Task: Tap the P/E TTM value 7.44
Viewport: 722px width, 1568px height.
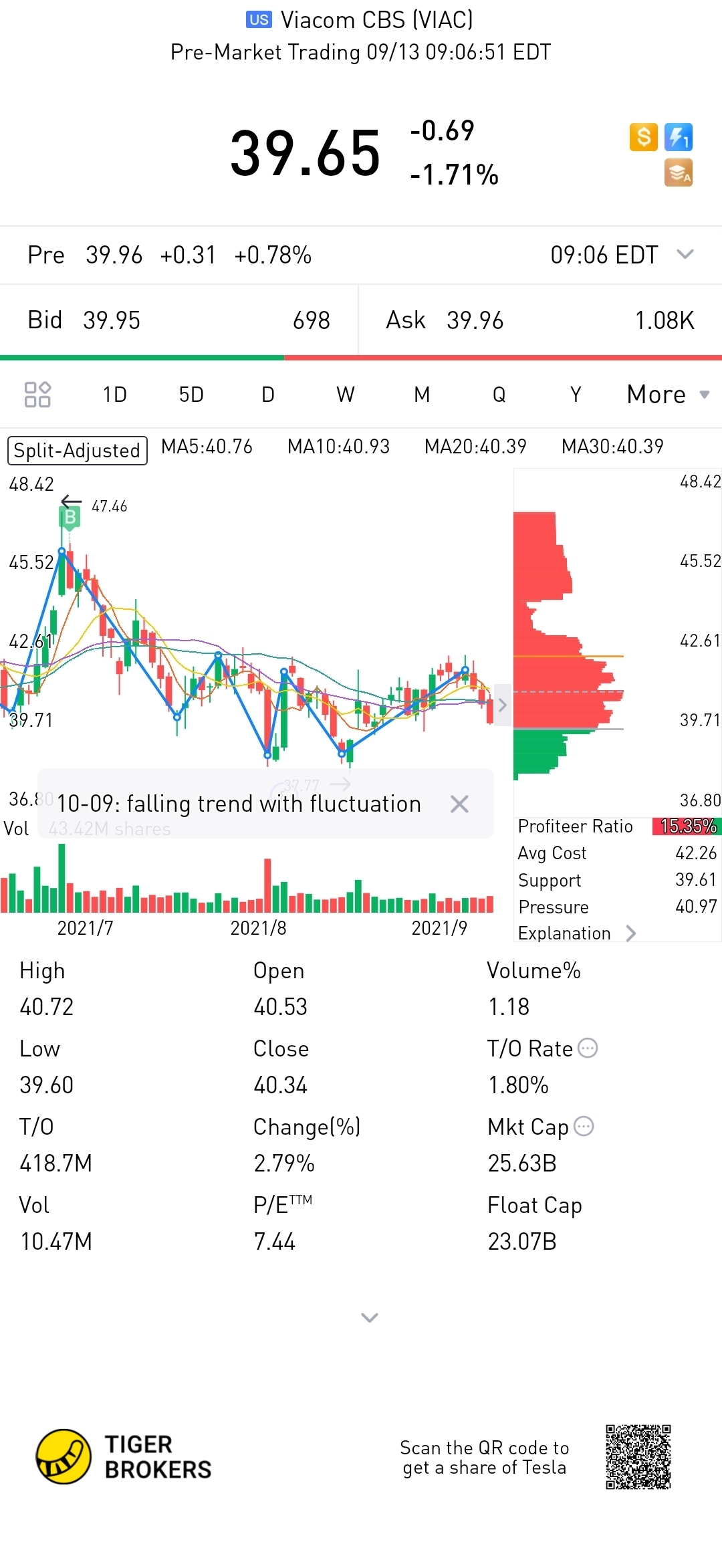Action: [x=274, y=1242]
